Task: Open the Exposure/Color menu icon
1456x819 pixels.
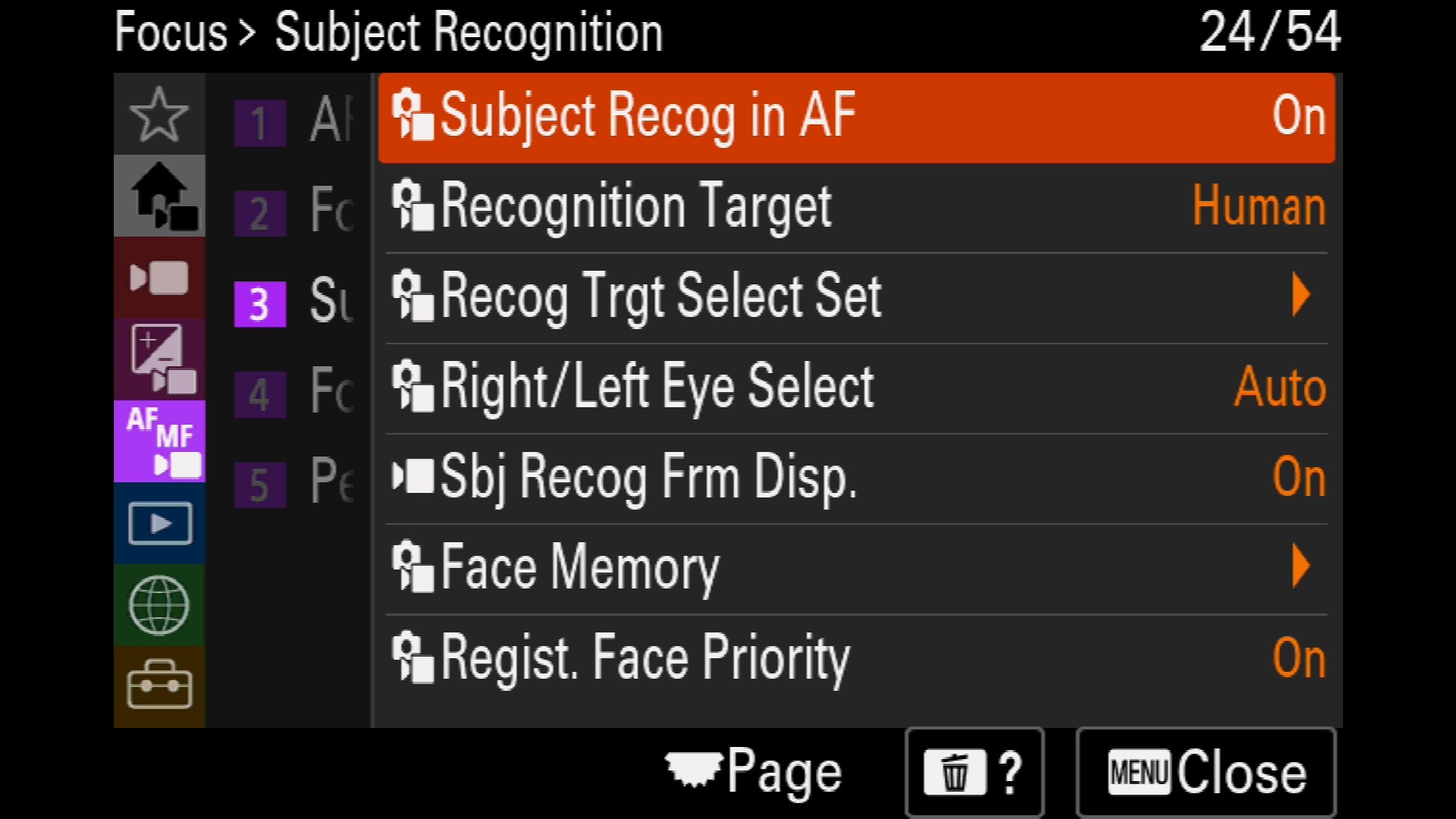Action: [x=159, y=359]
